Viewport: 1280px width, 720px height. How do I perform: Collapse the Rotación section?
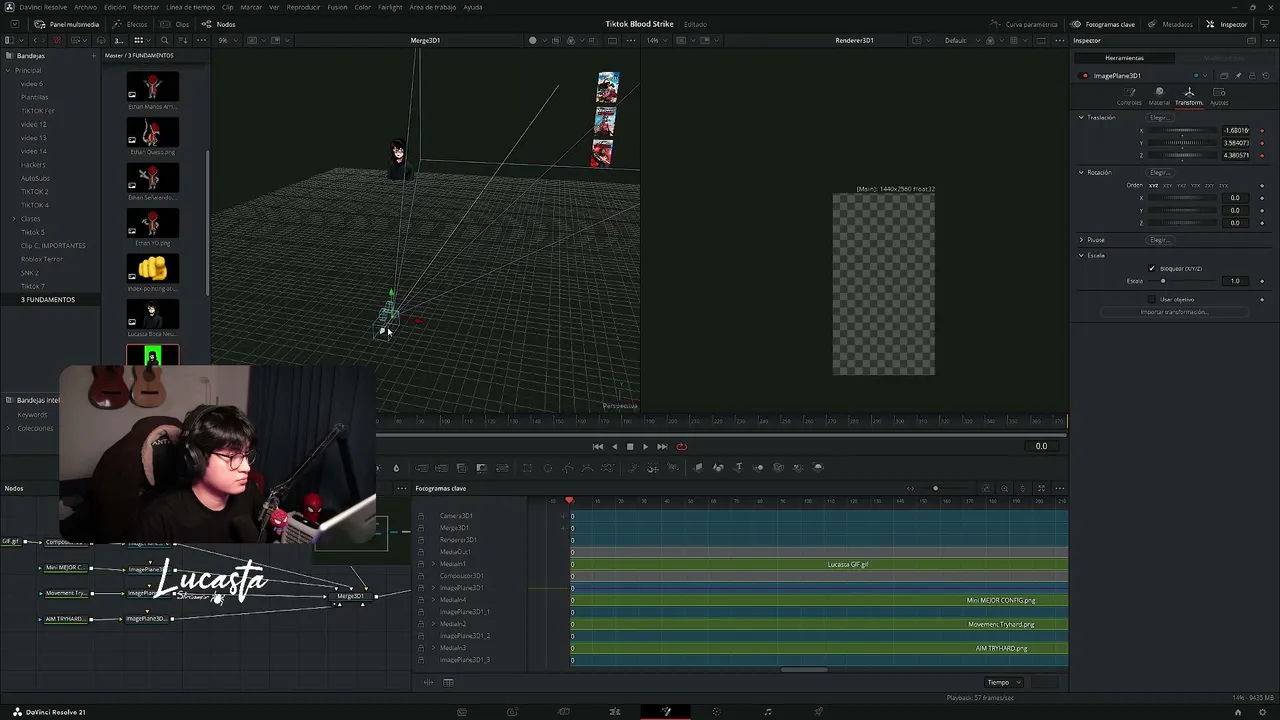1081,172
